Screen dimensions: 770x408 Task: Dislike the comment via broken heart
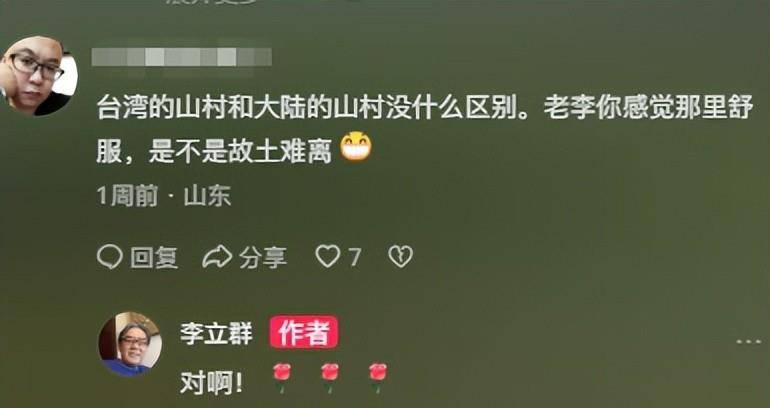pyautogui.click(x=401, y=257)
